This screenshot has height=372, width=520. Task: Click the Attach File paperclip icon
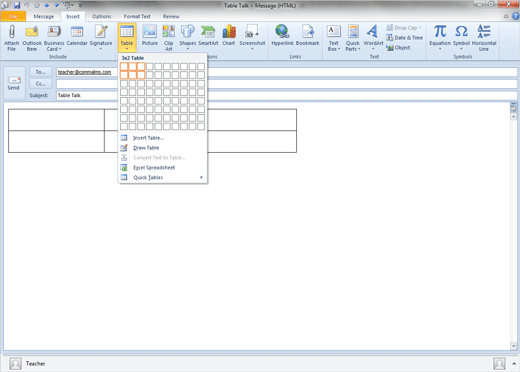click(12, 37)
